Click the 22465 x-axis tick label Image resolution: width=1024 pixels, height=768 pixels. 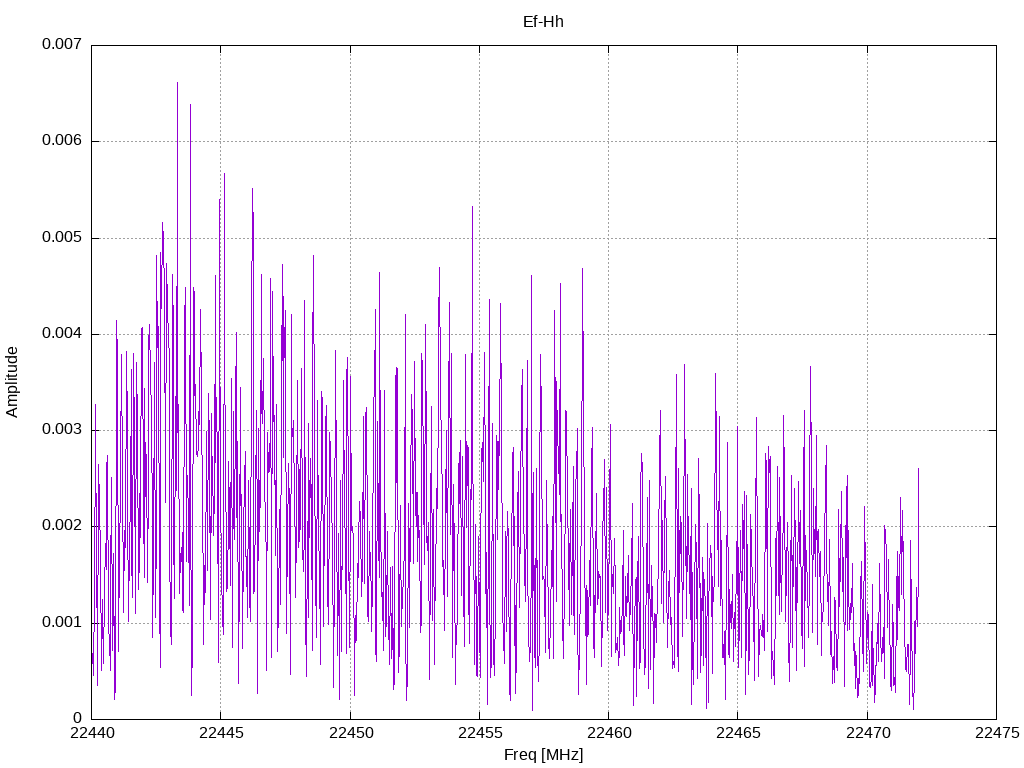point(739,733)
